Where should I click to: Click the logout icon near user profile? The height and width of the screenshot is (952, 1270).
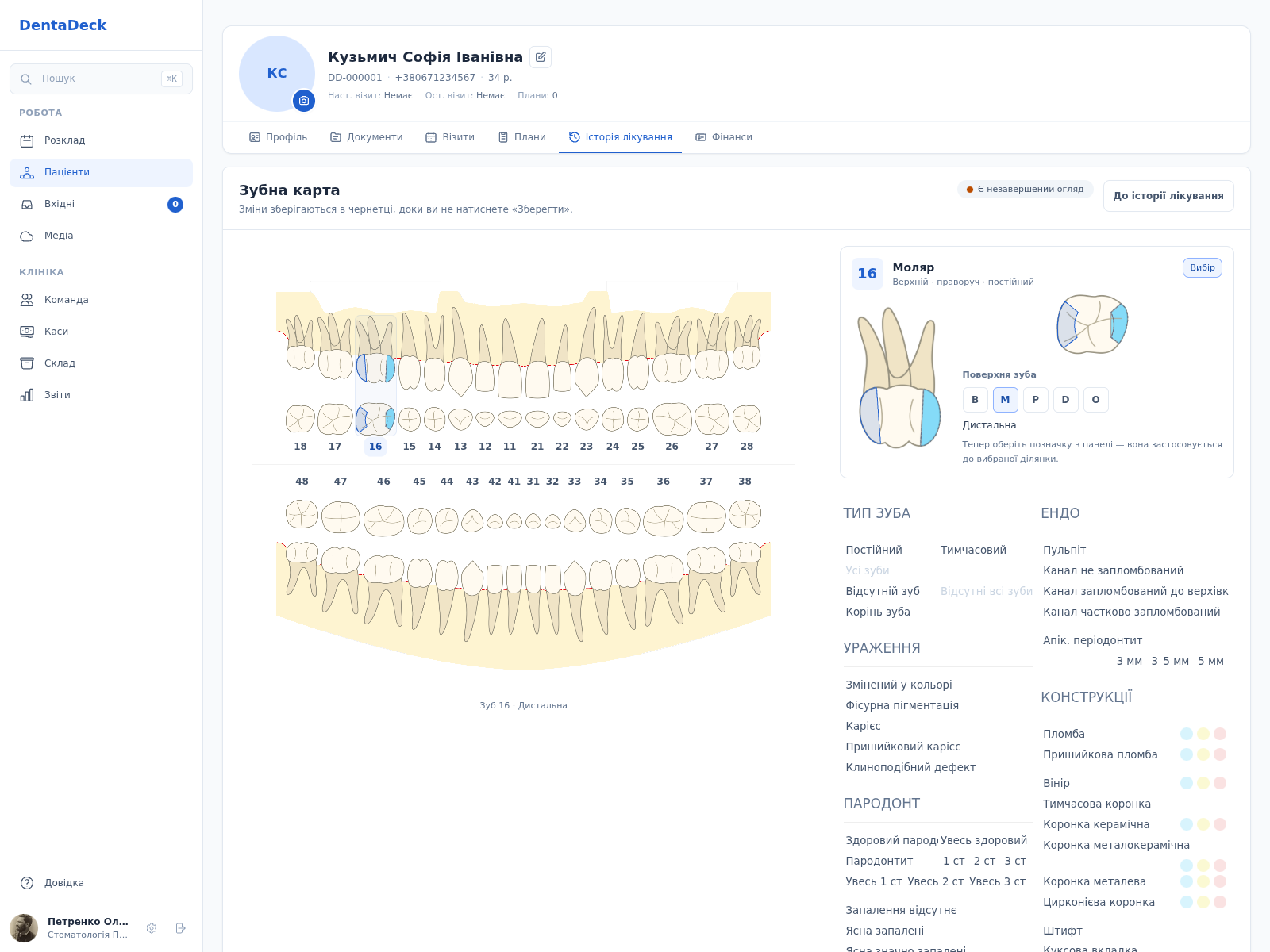click(x=181, y=928)
